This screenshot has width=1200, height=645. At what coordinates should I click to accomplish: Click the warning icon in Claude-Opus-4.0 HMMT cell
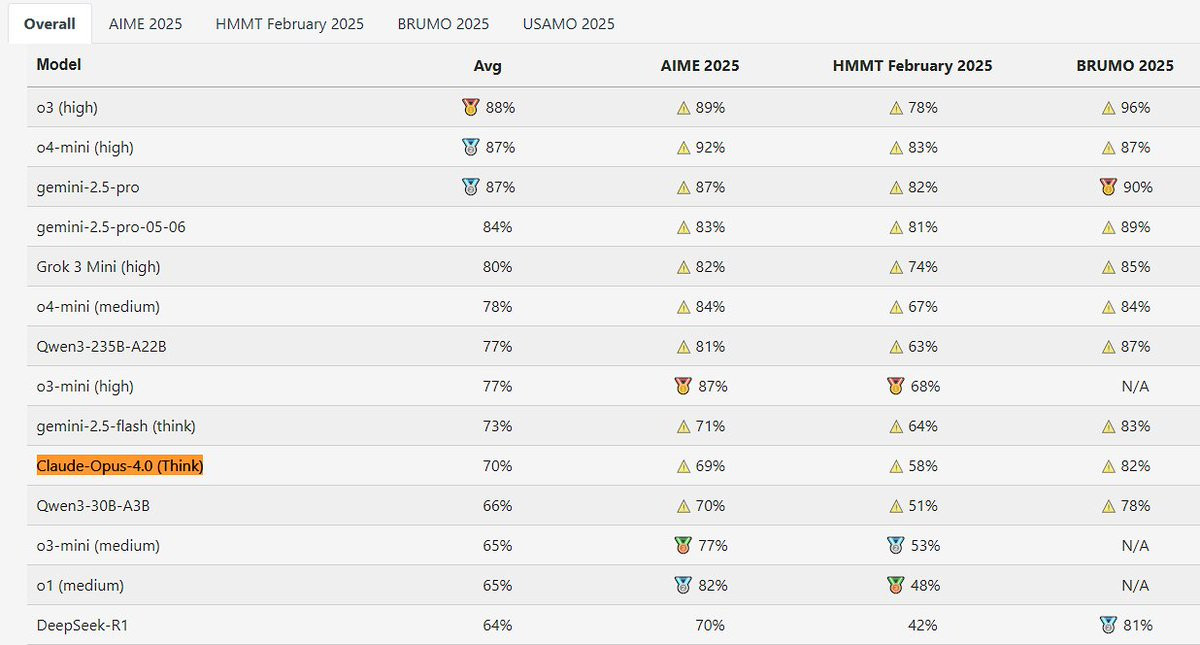coord(896,467)
